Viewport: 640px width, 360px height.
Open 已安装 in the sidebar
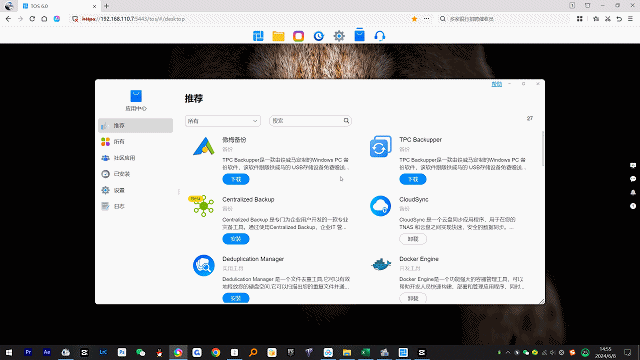[136, 174]
